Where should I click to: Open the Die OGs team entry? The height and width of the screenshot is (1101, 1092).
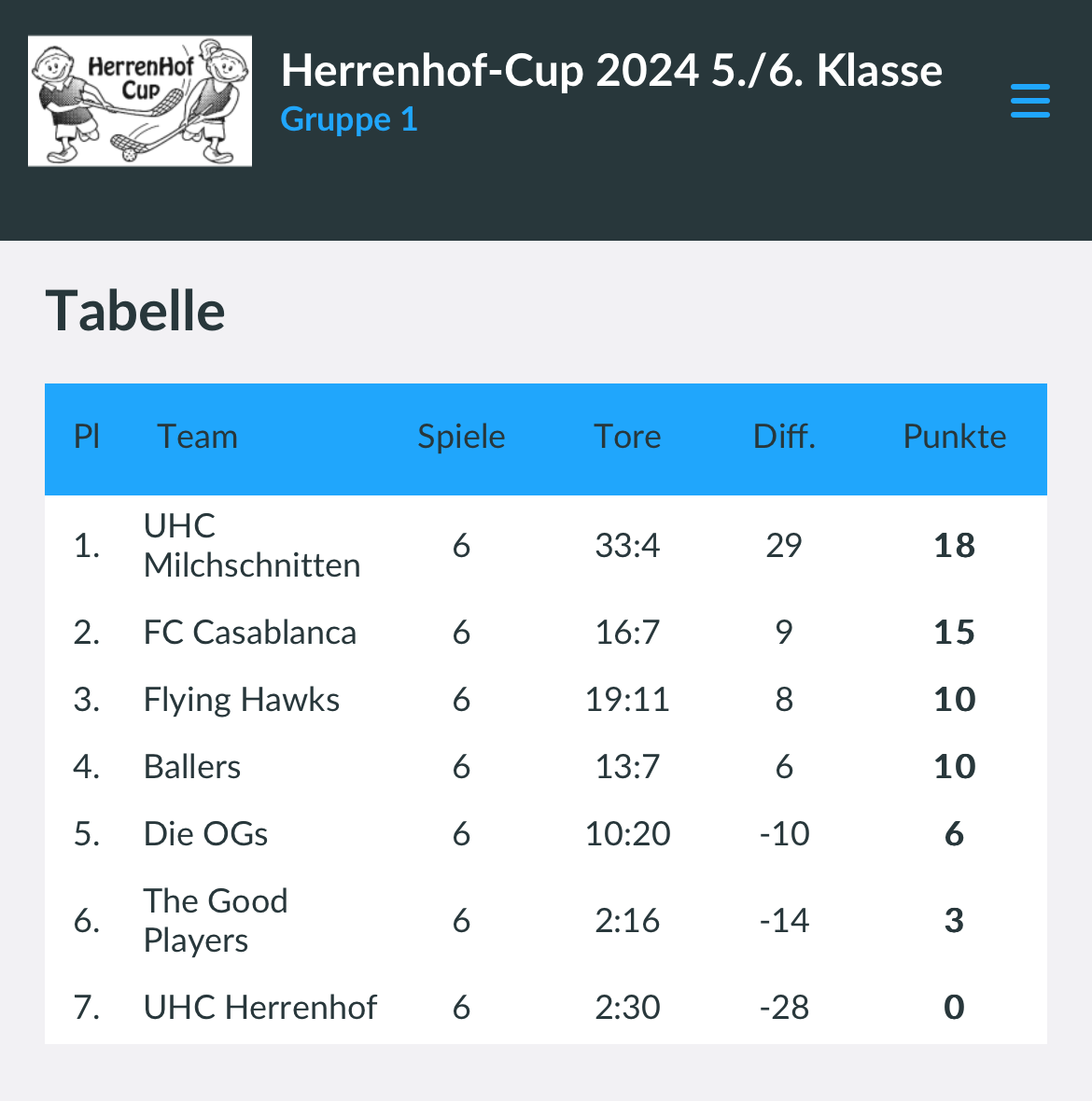[x=205, y=833]
